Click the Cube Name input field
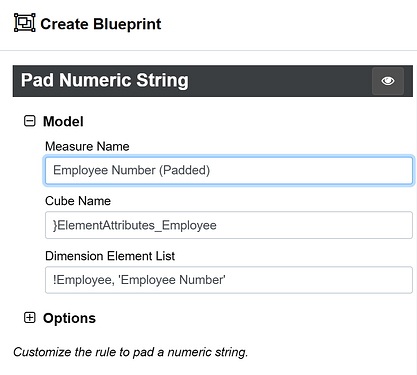 229,225
